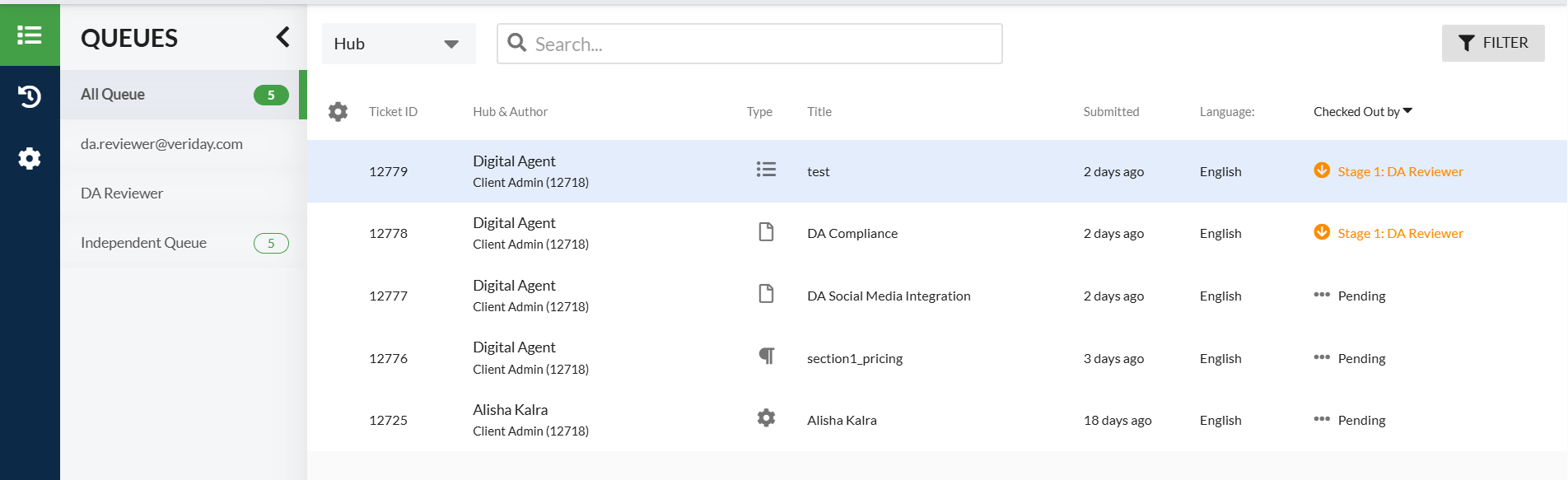The image size is (1568, 480).
Task: Click the list type icon for ticket 12779
Action: point(766,170)
